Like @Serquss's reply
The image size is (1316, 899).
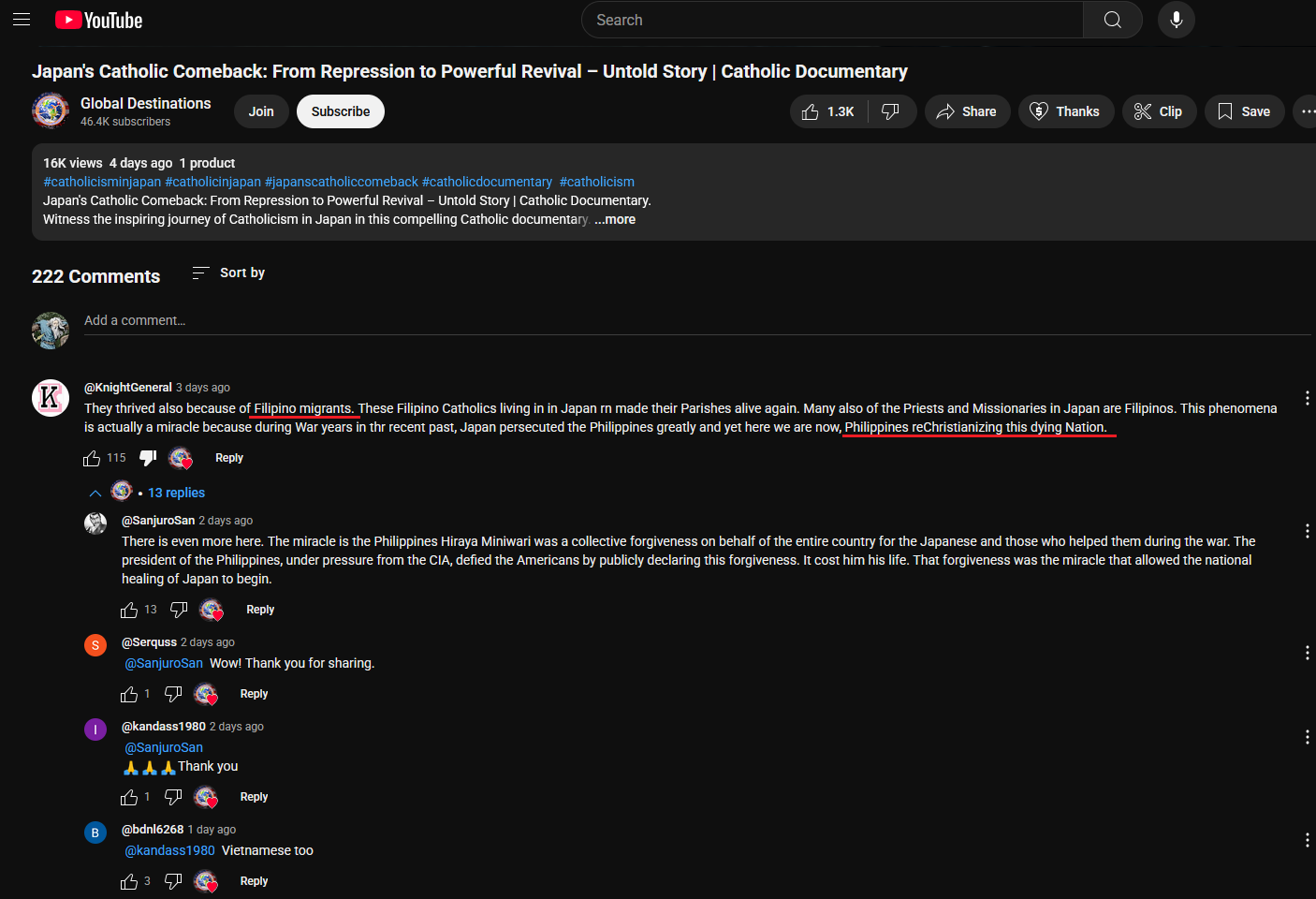[x=129, y=694]
